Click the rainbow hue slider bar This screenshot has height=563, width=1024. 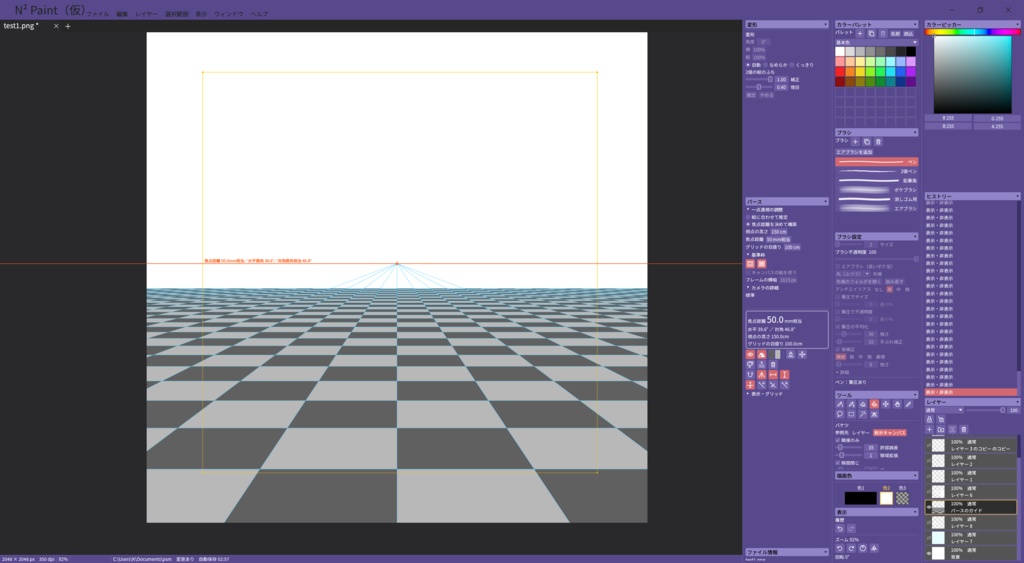[x=972, y=31]
